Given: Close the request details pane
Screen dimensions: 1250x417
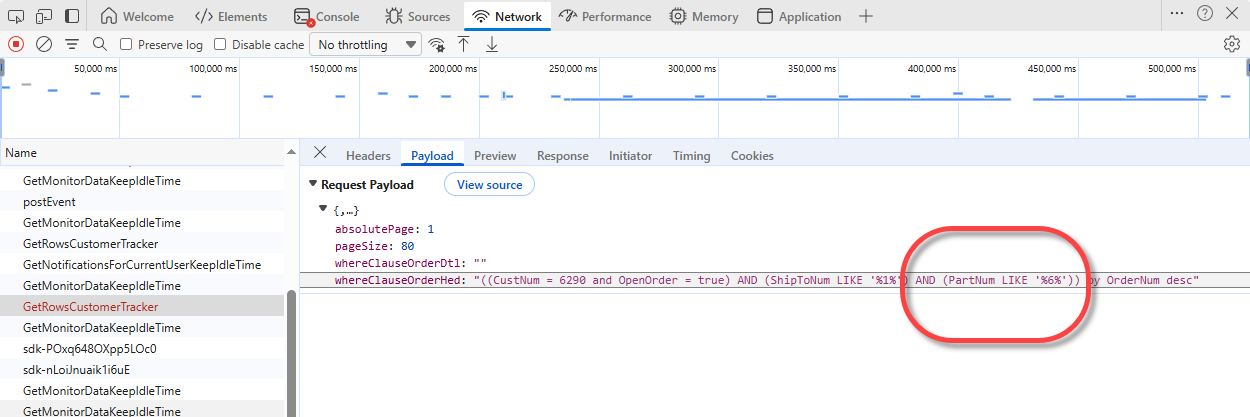Looking at the screenshot, I should click(320, 153).
